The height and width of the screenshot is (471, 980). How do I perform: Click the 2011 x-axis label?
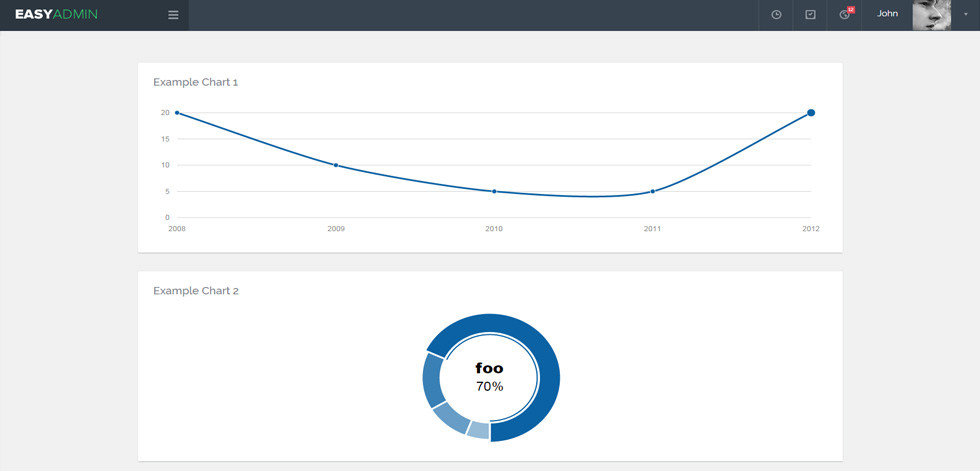tap(652, 229)
